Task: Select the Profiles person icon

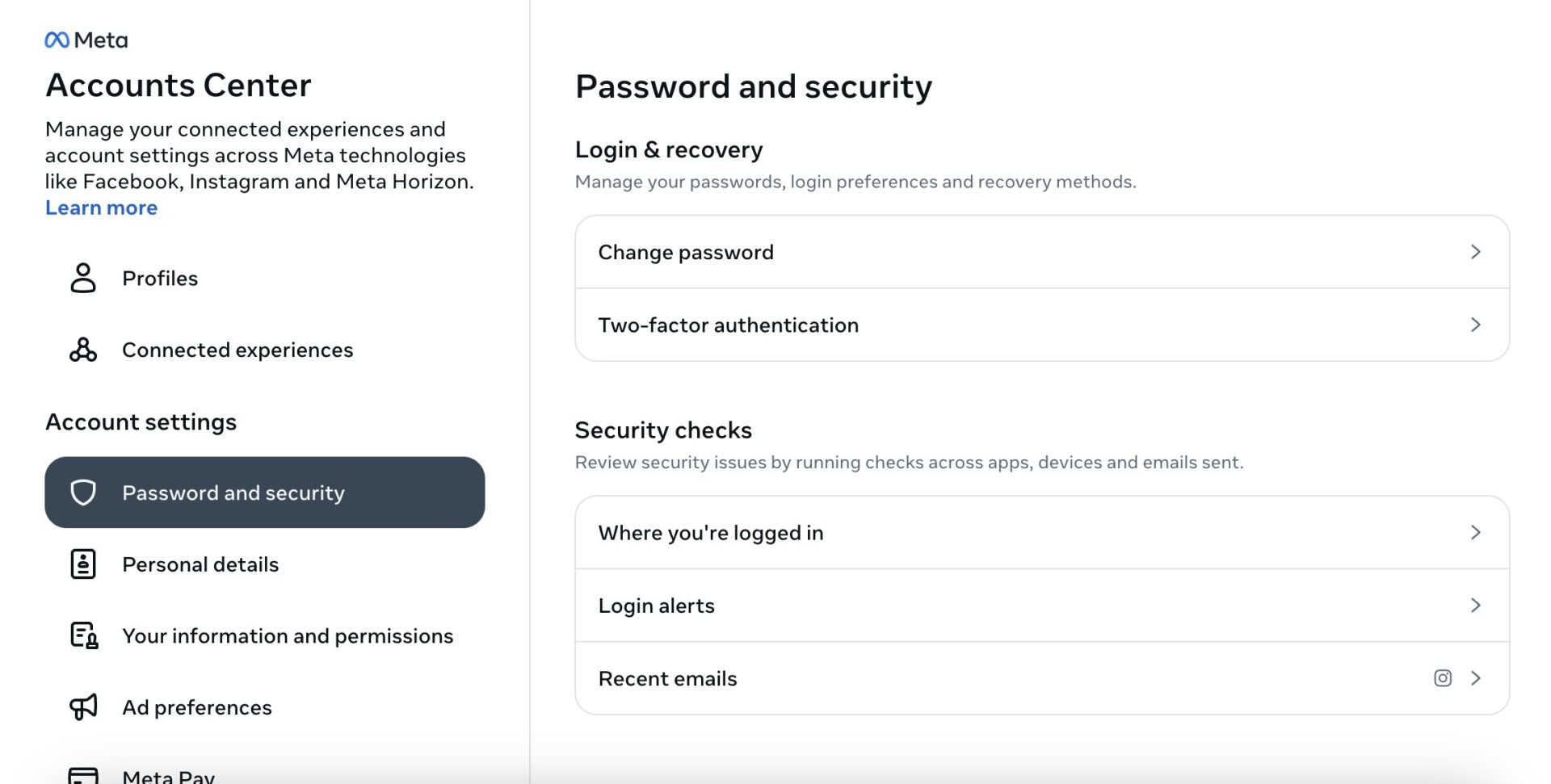Action: click(x=83, y=278)
